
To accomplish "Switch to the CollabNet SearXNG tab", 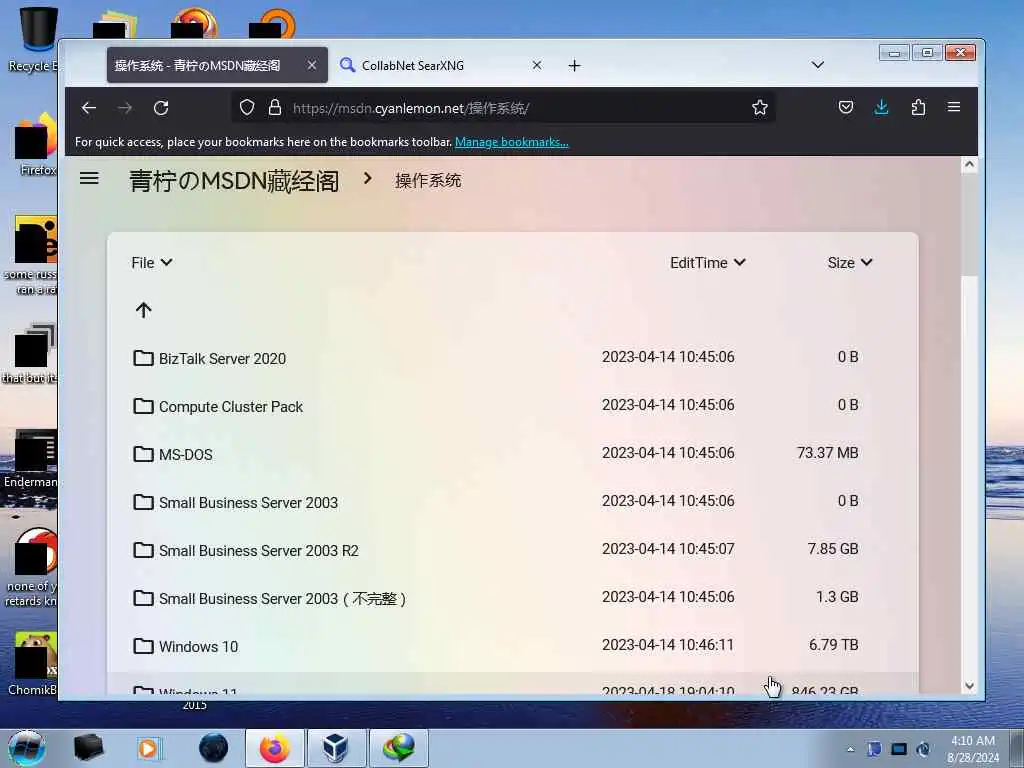I will [441, 65].
